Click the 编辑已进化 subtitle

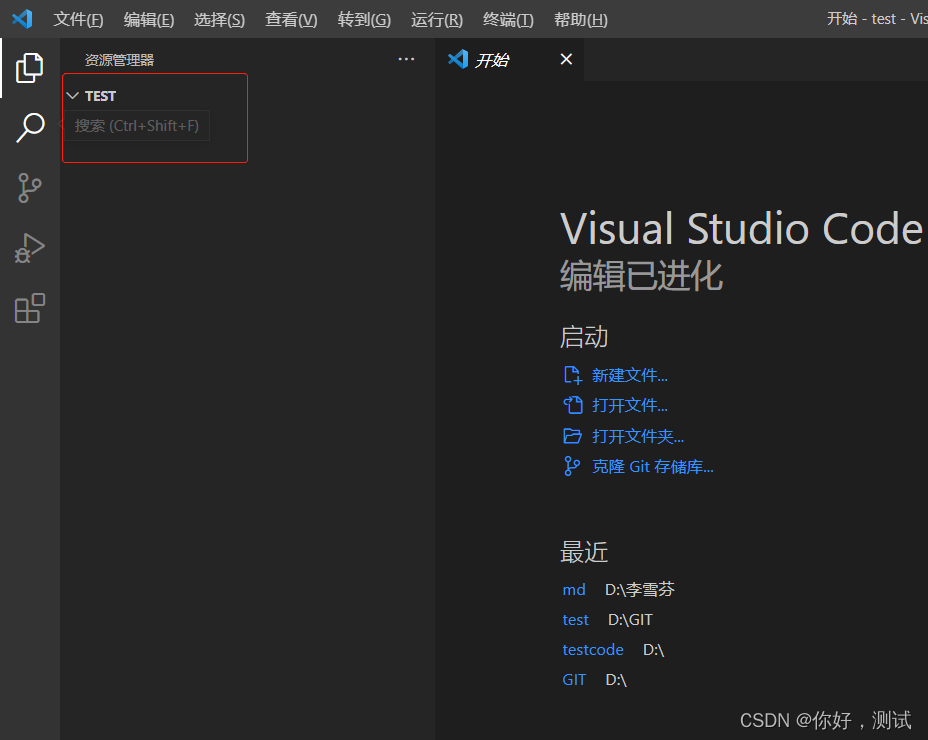pyautogui.click(x=642, y=276)
